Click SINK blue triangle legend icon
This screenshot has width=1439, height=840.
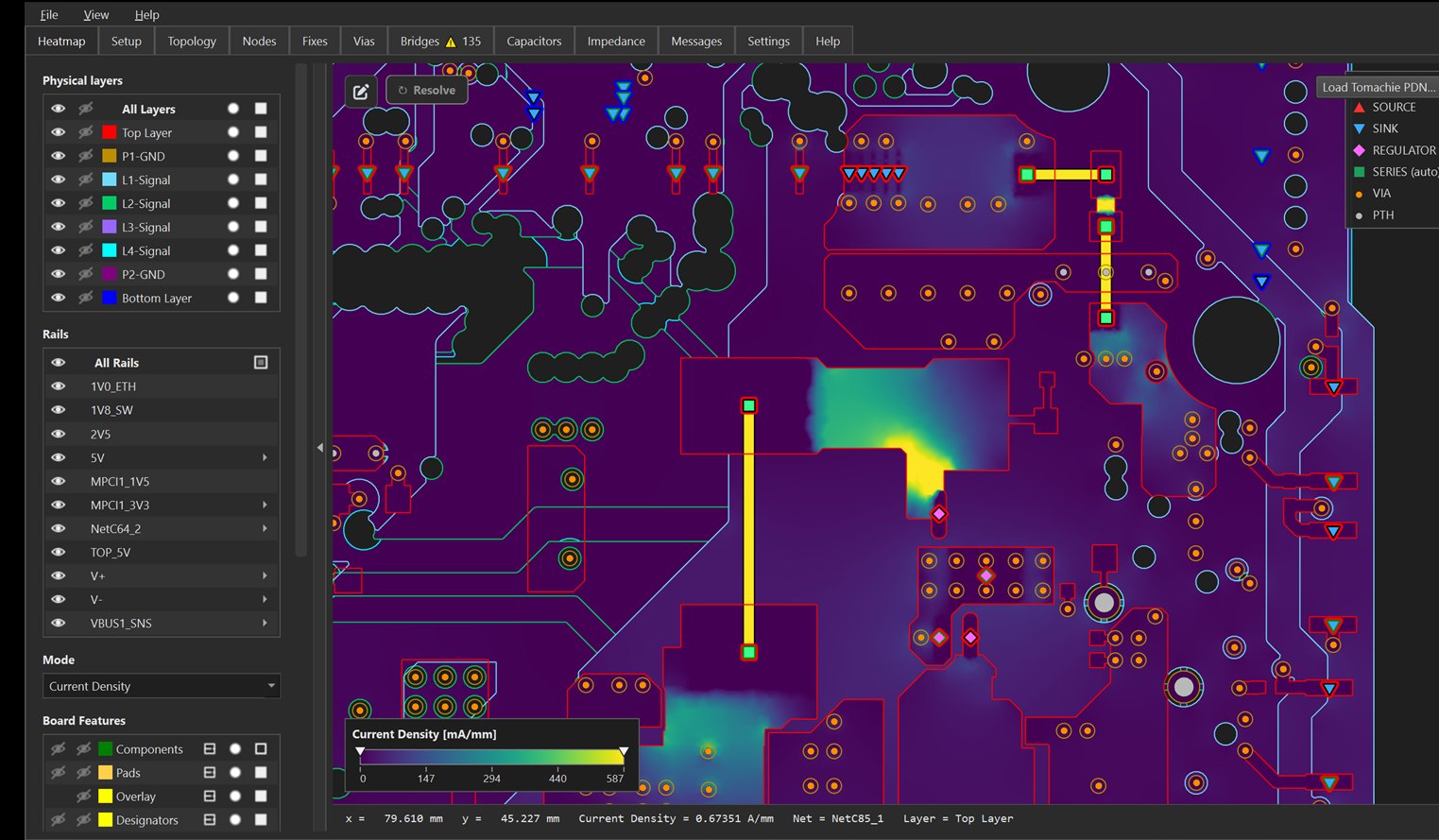(x=1360, y=129)
